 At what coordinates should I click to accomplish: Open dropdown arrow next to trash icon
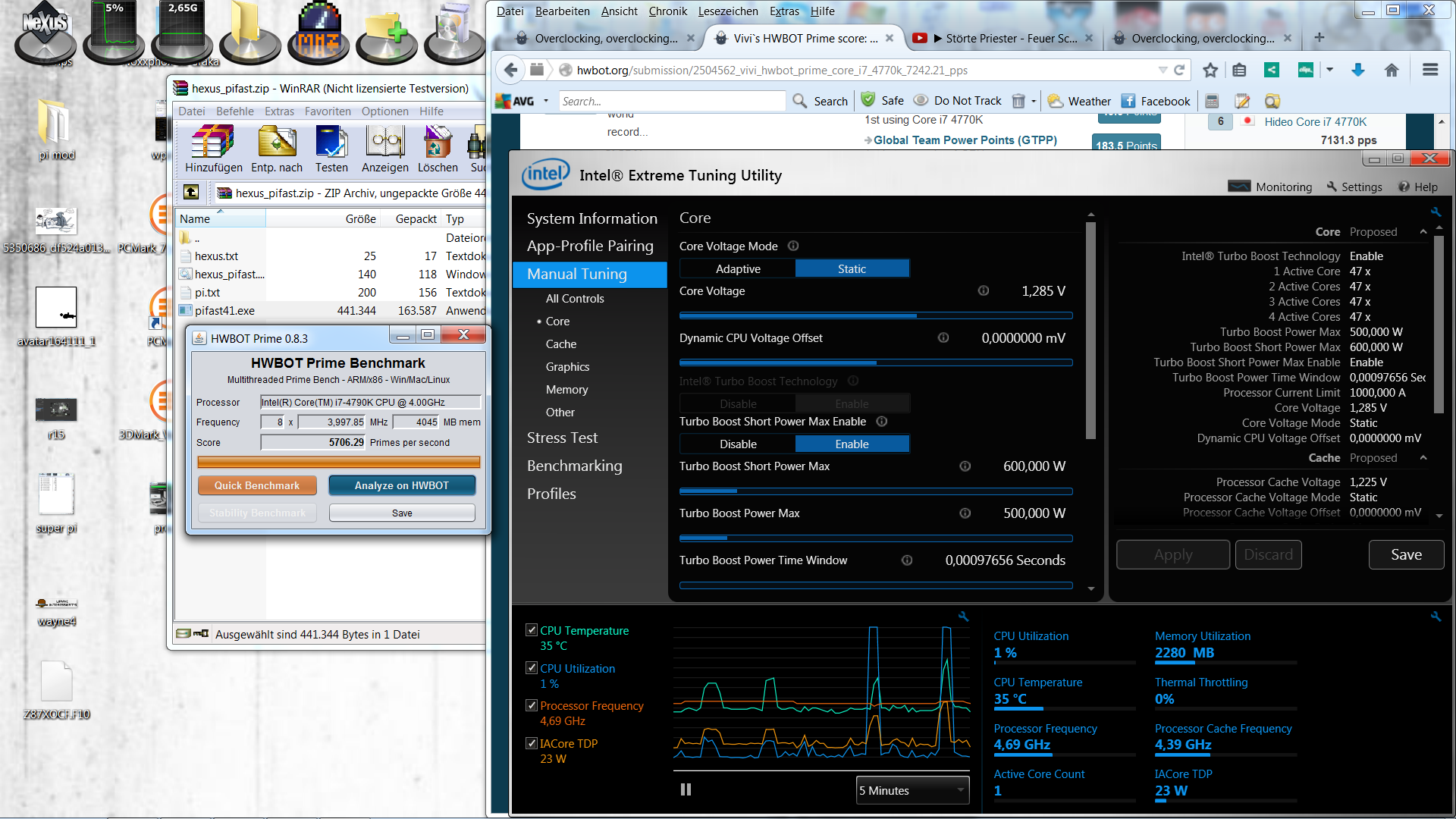tap(1034, 101)
